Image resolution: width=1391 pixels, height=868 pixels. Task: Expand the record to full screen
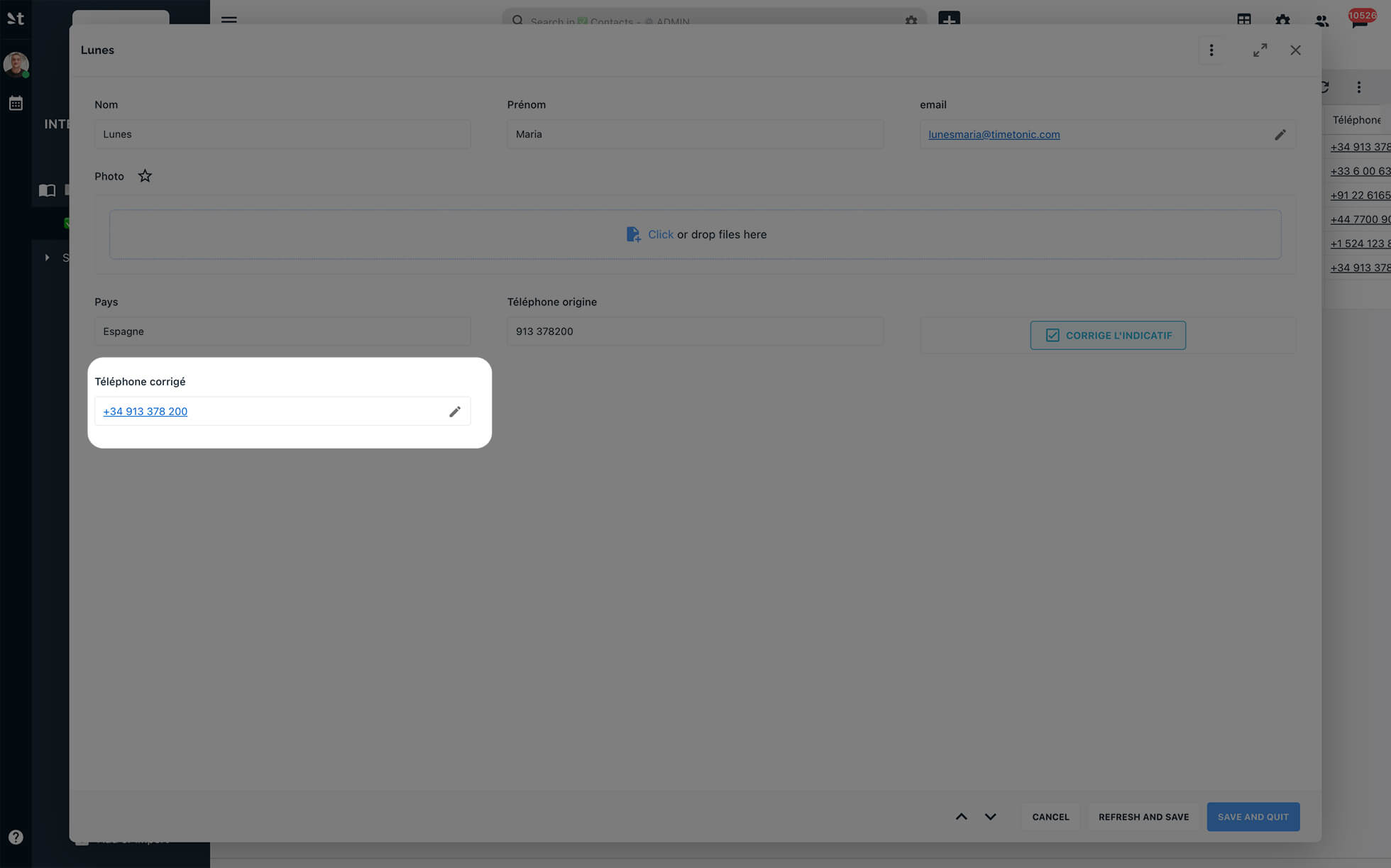click(x=1260, y=50)
